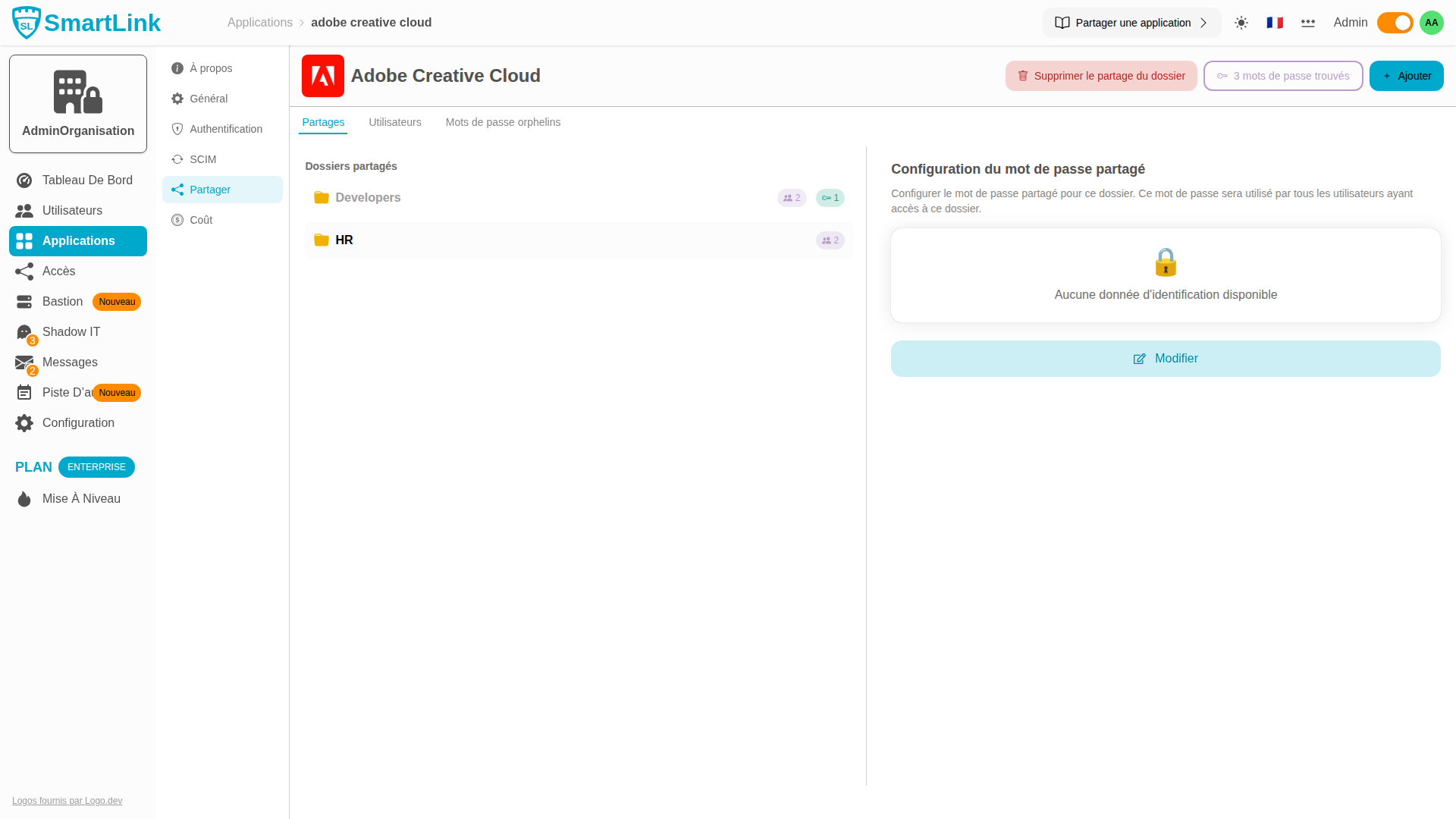
Task: View Shadow IT notifications
Action: point(71,331)
